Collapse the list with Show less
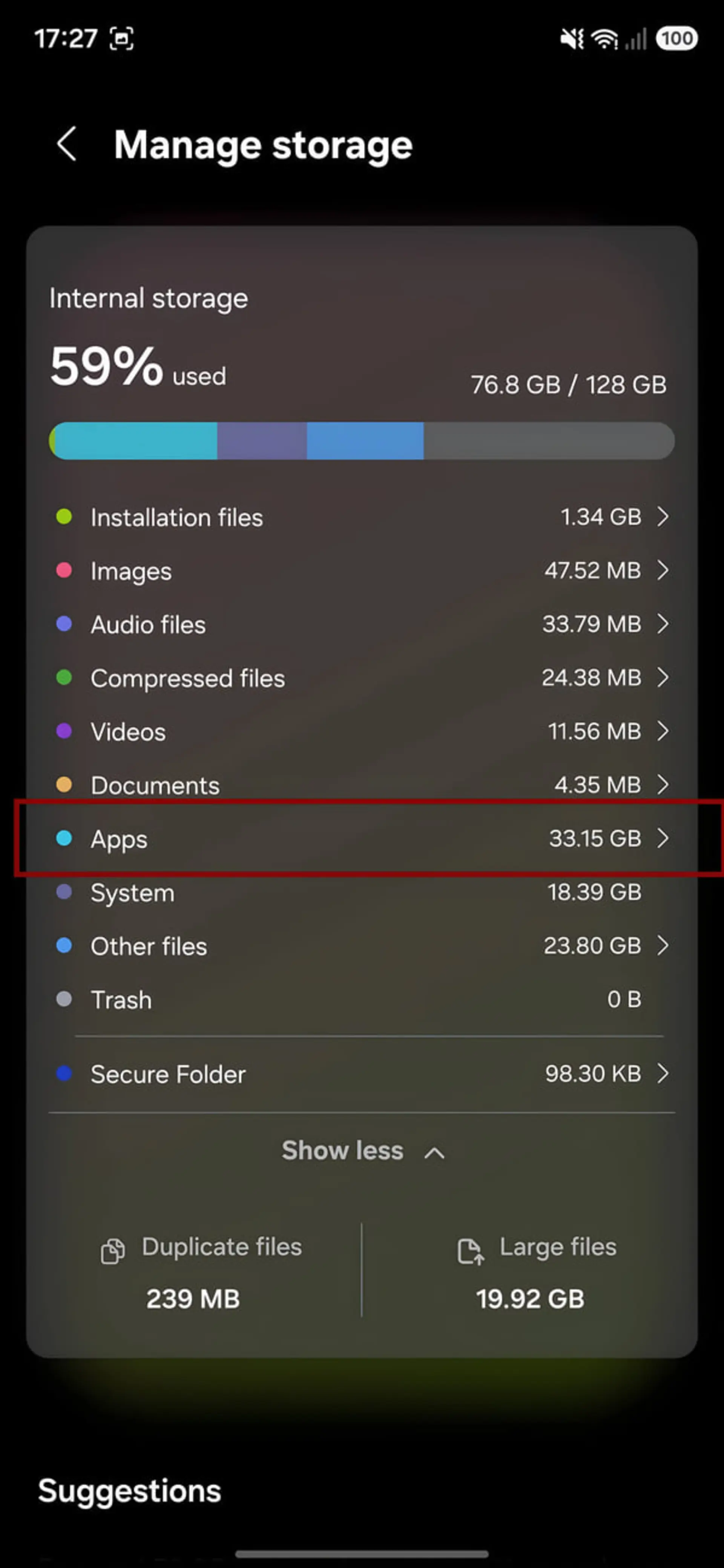 coord(363,1151)
